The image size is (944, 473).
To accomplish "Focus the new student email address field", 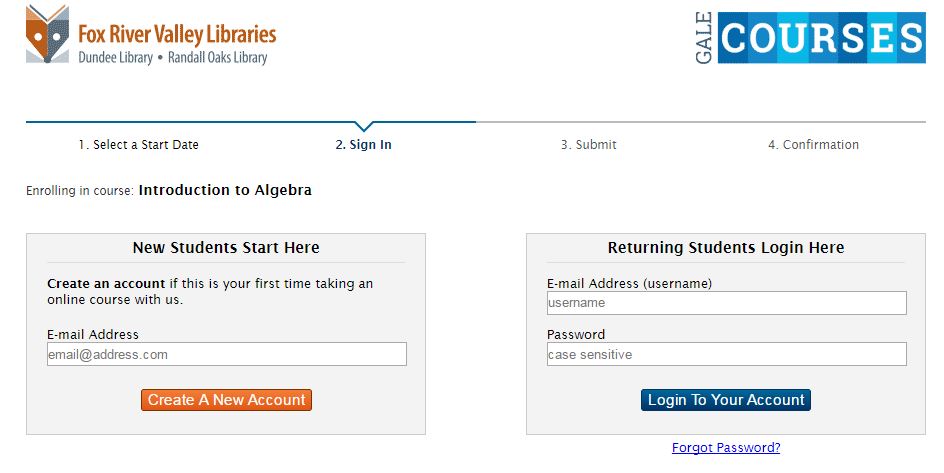I will point(227,354).
